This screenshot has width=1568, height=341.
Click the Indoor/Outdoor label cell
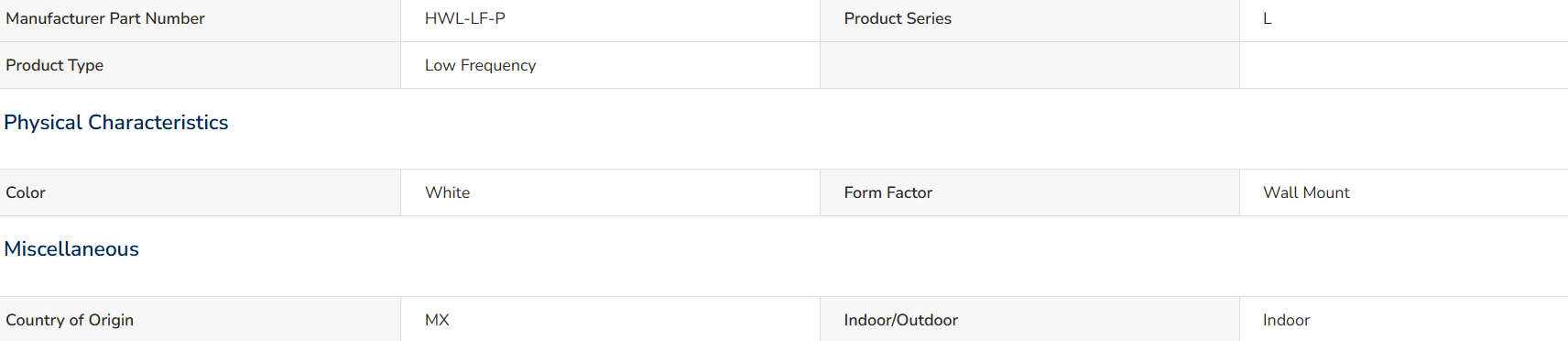[1029, 319]
